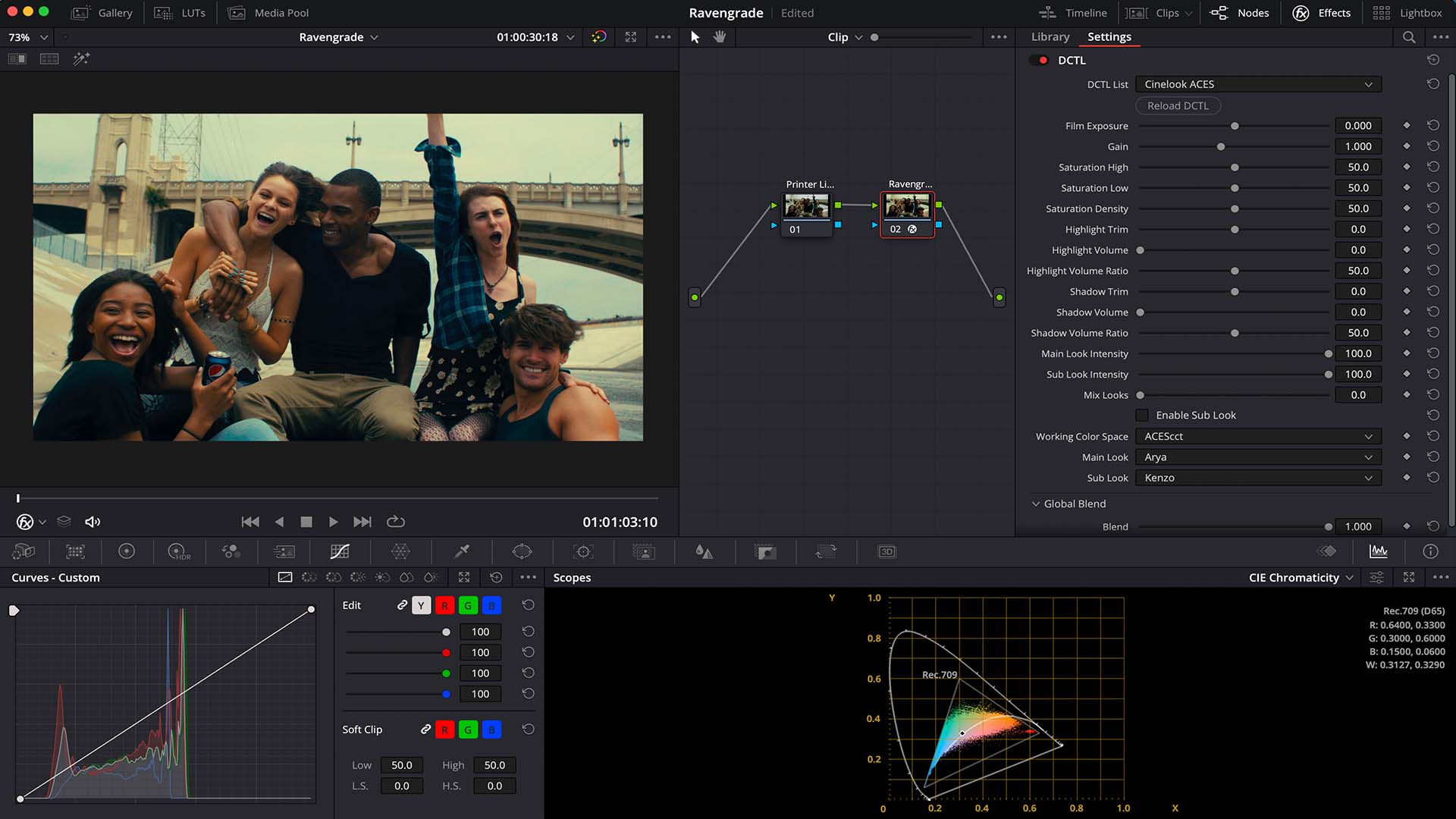Open the Blur palette
This screenshot has width=1456, height=819.
click(x=703, y=551)
